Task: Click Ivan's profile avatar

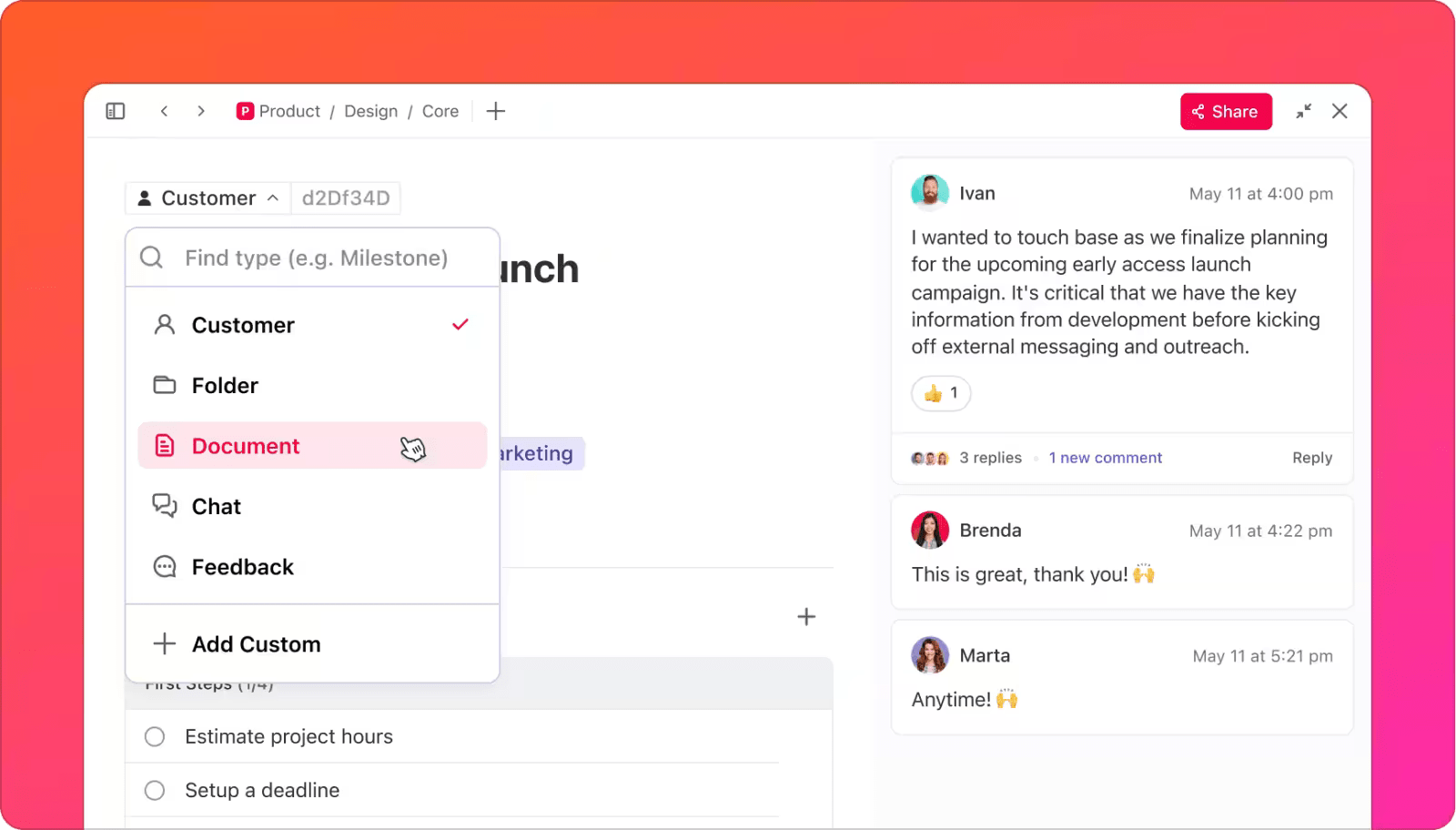Action: tap(929, 193)
